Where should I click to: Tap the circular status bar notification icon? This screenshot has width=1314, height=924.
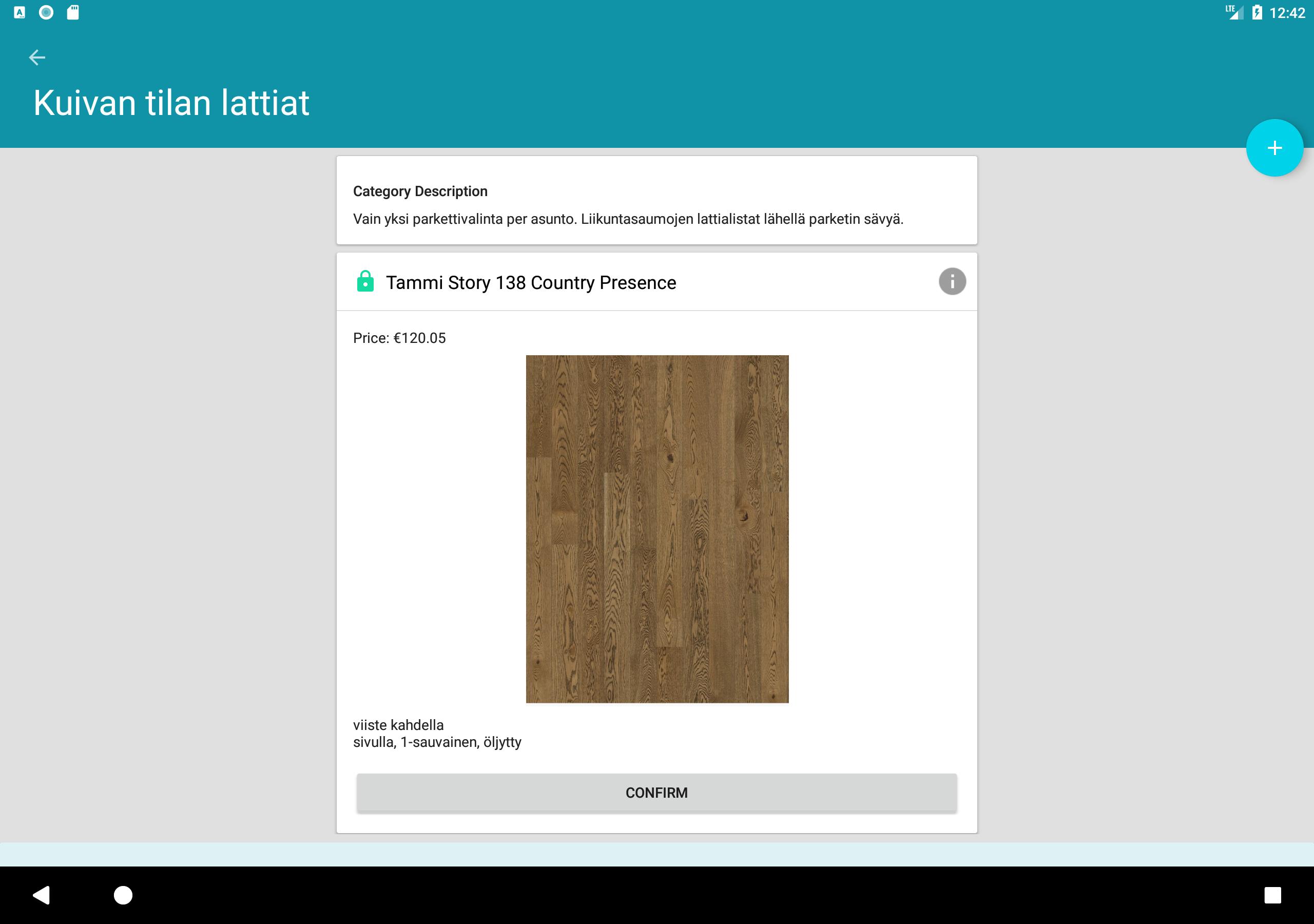click(46, 13)
